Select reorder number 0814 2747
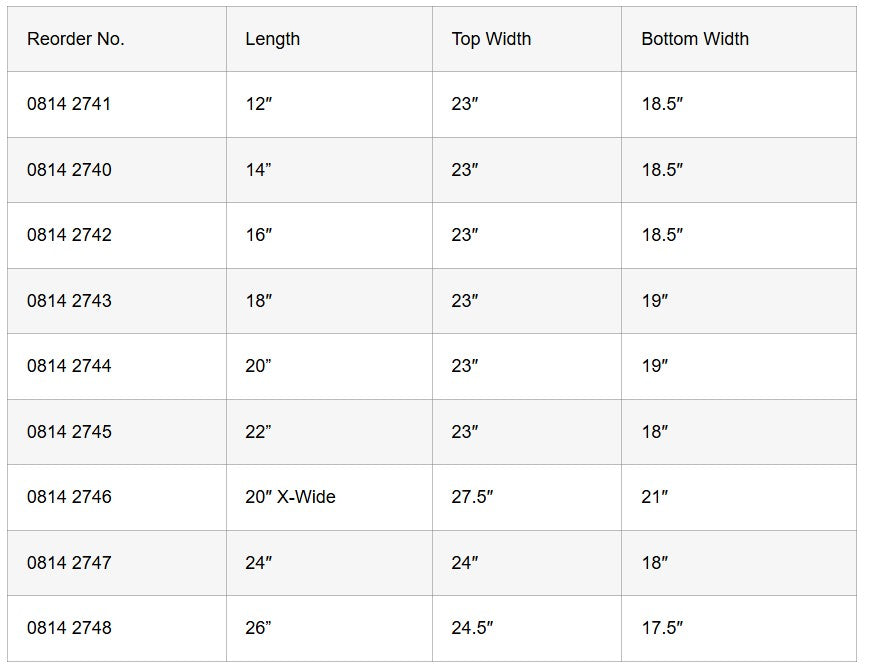 coord(69,563)
